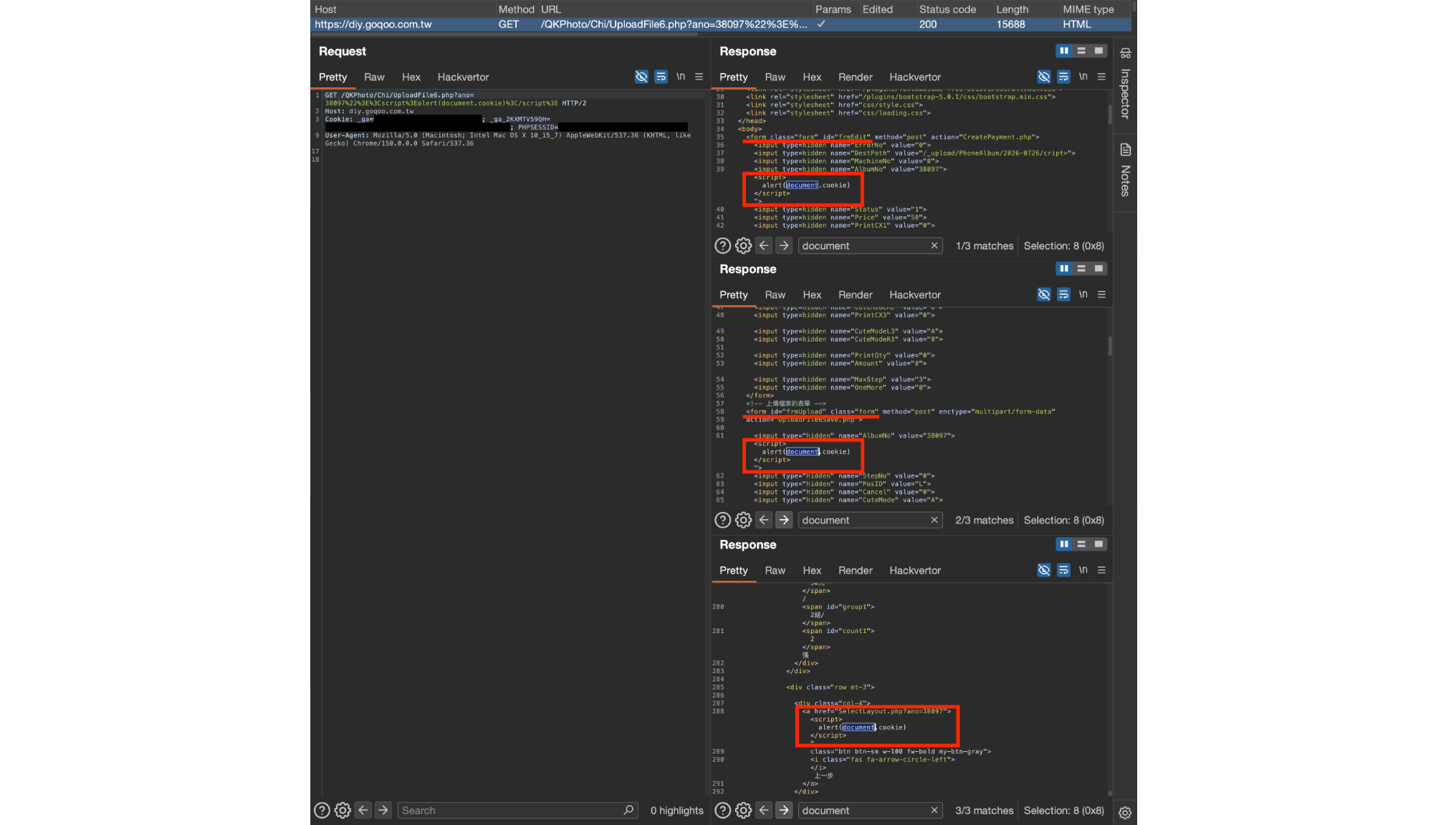Toggle non-printable characters visibility in Request panel
The height and width of the screenshot is (825, 1456).
click(641, 77)
